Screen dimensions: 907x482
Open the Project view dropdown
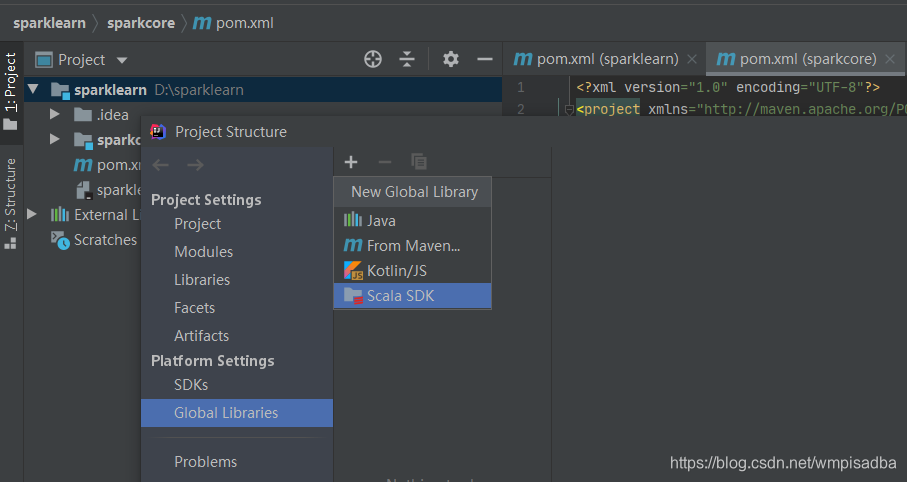(x=121, y=60)
